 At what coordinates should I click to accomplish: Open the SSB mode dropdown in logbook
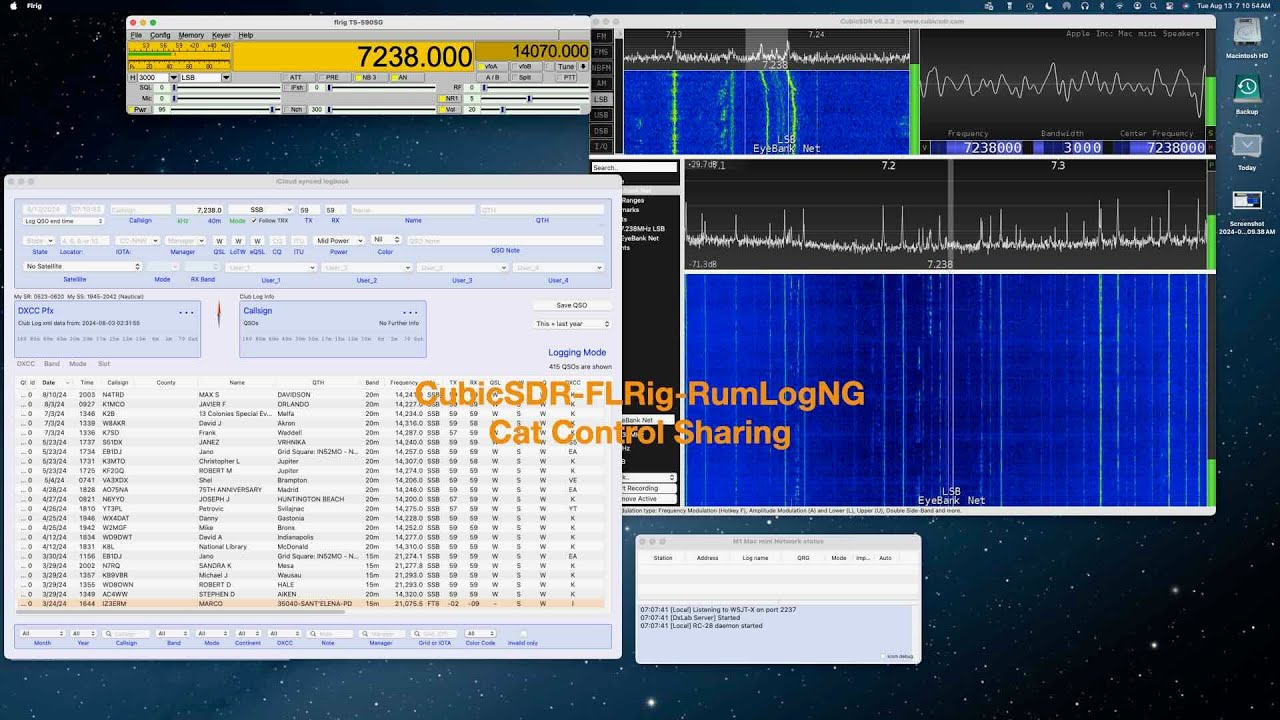[260, 210]
